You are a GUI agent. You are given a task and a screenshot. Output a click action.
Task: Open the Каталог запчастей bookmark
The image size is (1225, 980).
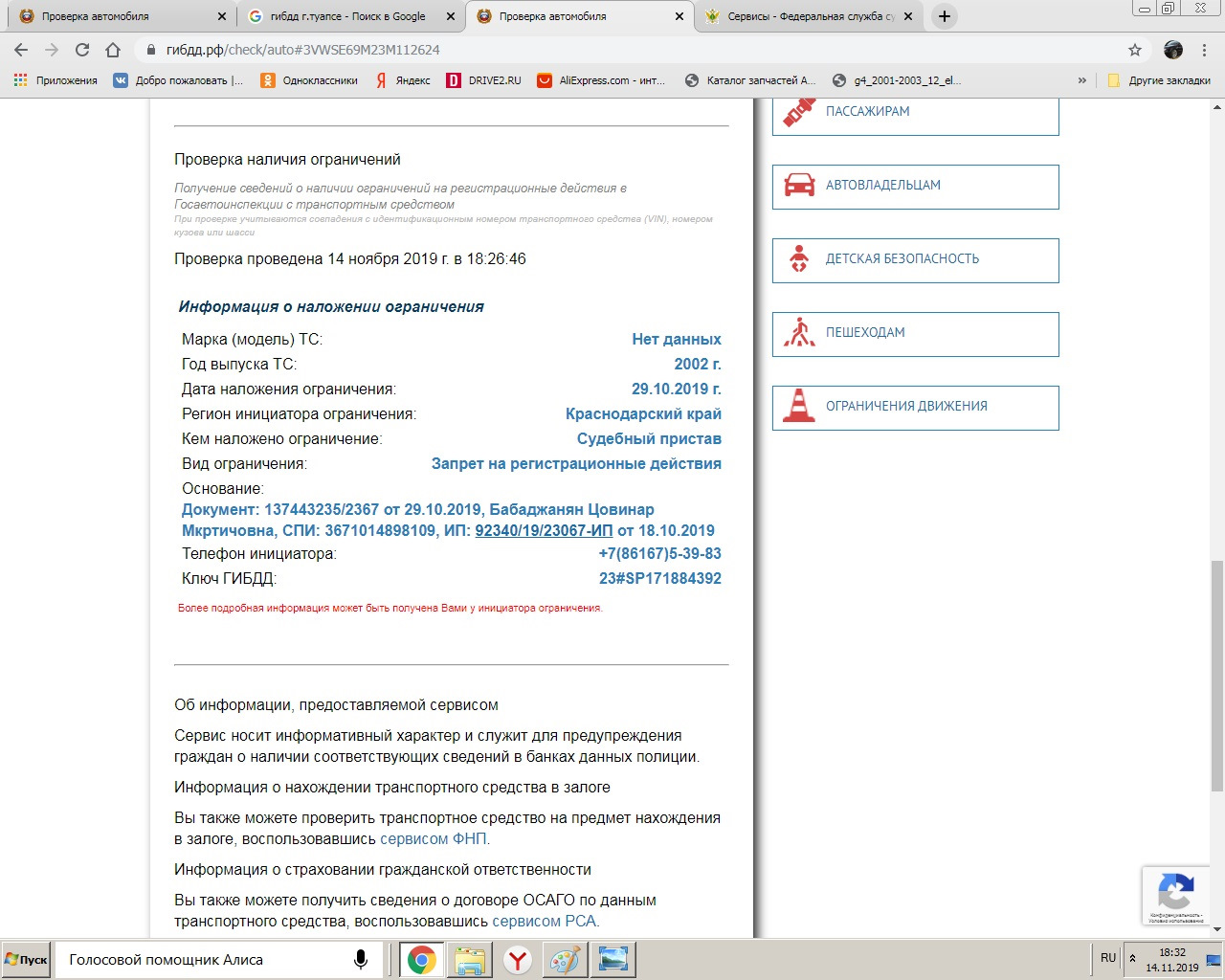click(750, 80)
